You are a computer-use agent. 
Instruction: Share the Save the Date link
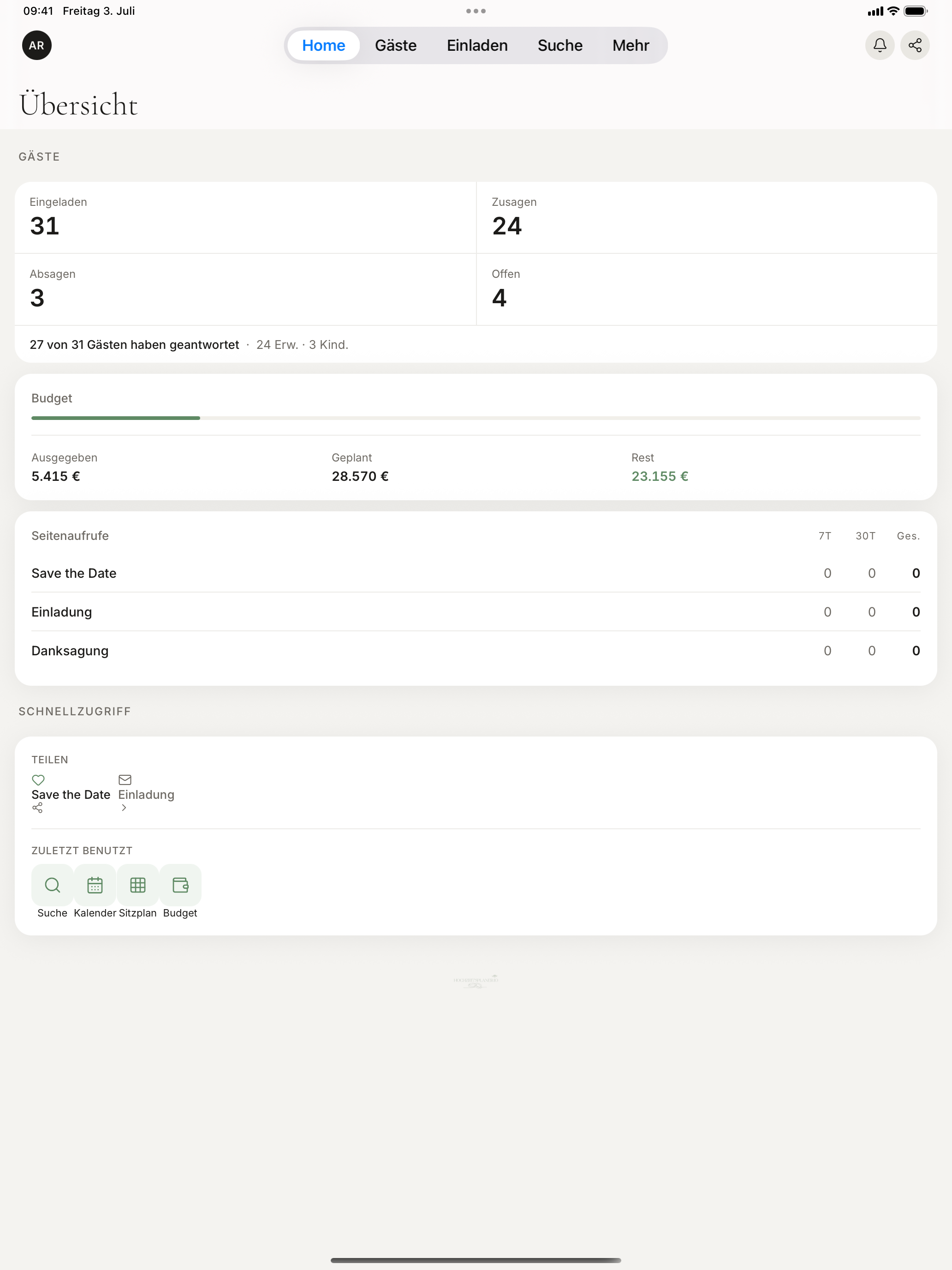(71, 795)
